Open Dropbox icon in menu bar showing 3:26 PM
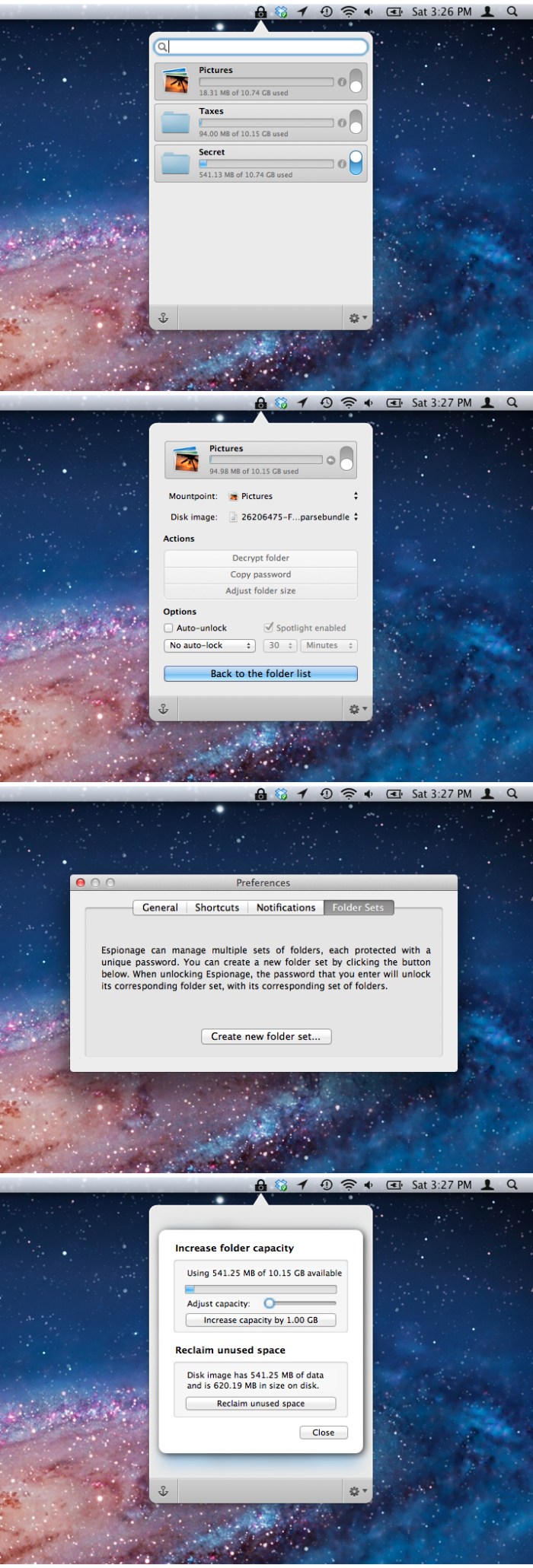This screenshot has width=533, height=1568. (x=281, y=11)
